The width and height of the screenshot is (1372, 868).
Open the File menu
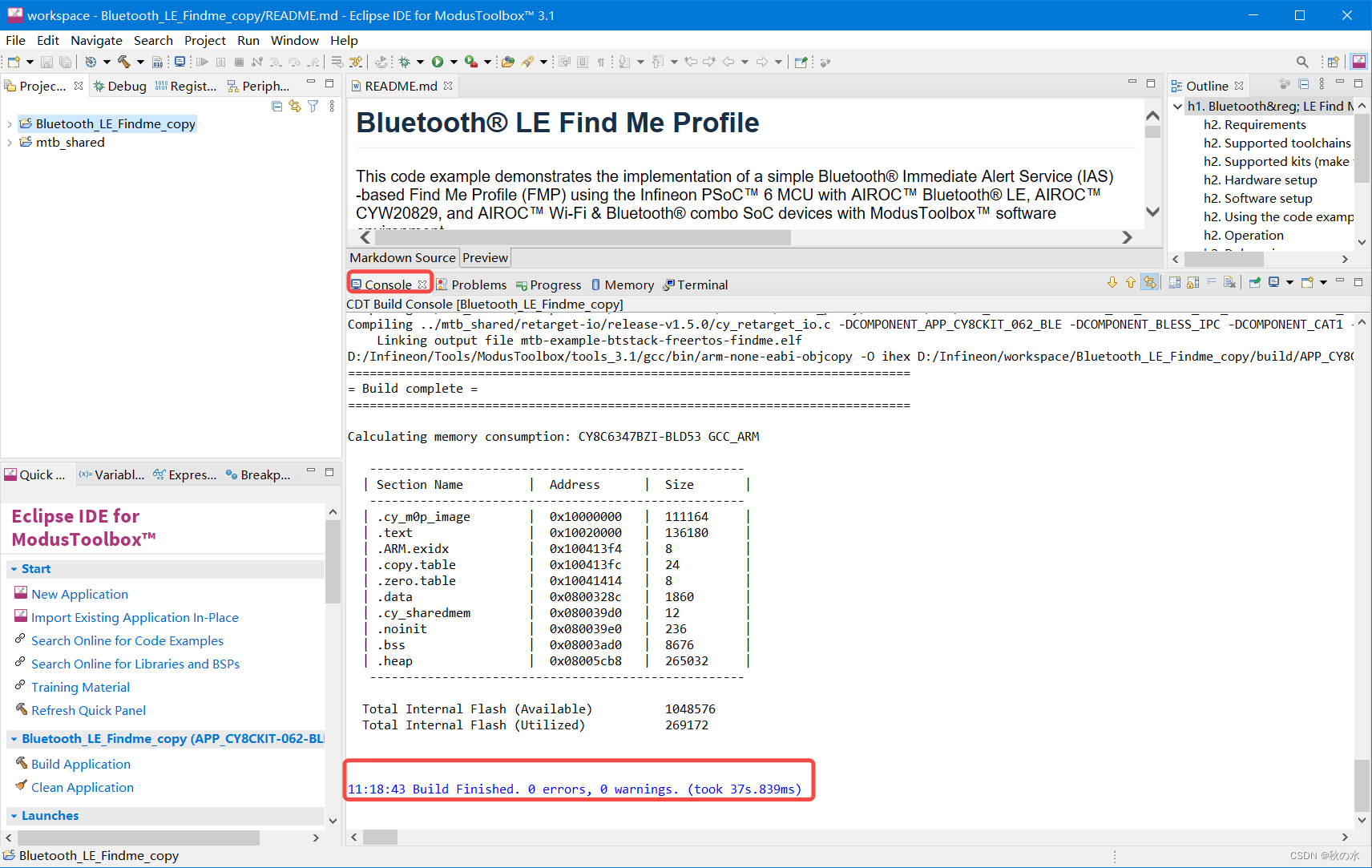point(15,40)
